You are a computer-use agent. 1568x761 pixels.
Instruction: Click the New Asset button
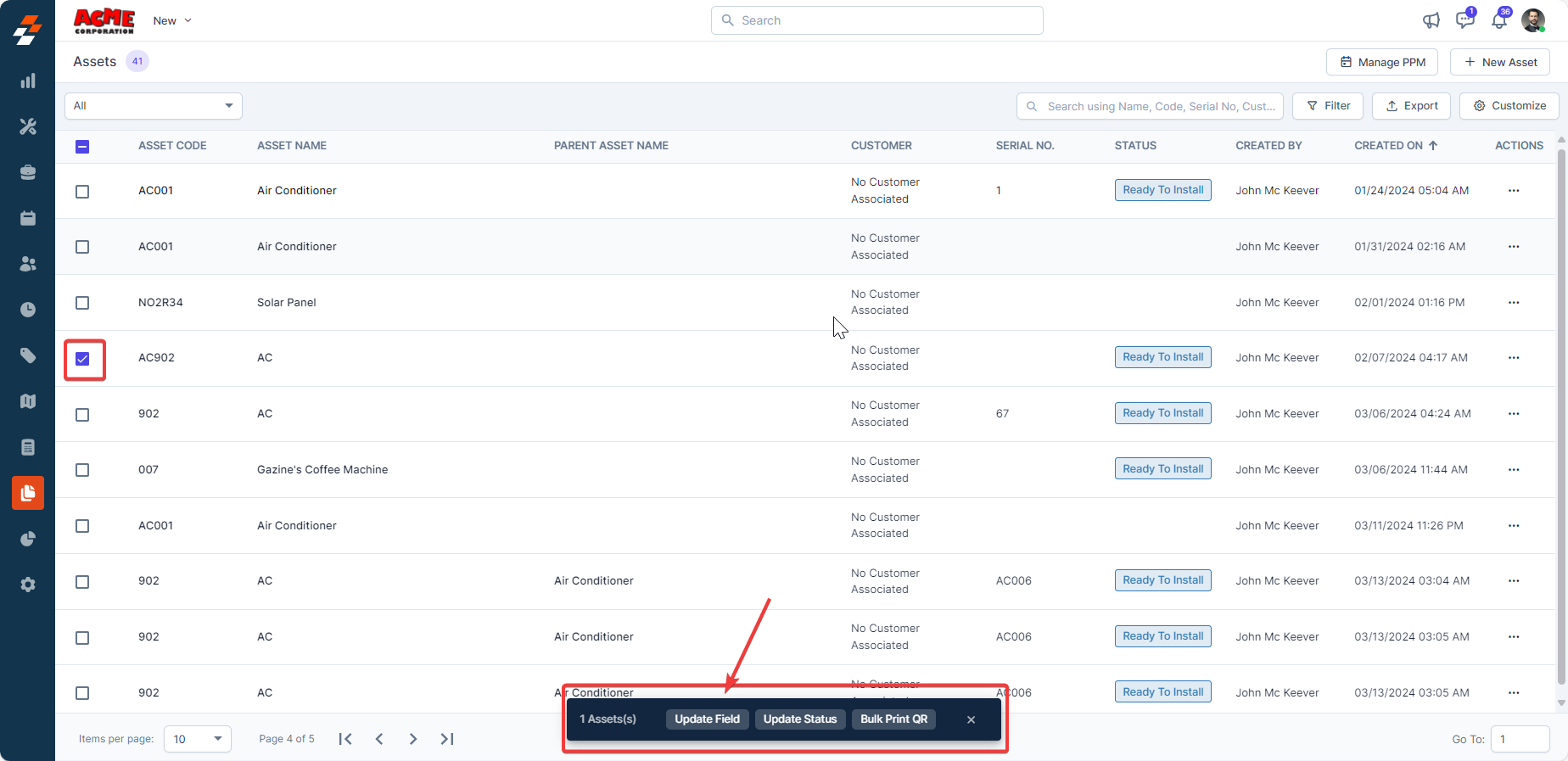[1499, 62]
